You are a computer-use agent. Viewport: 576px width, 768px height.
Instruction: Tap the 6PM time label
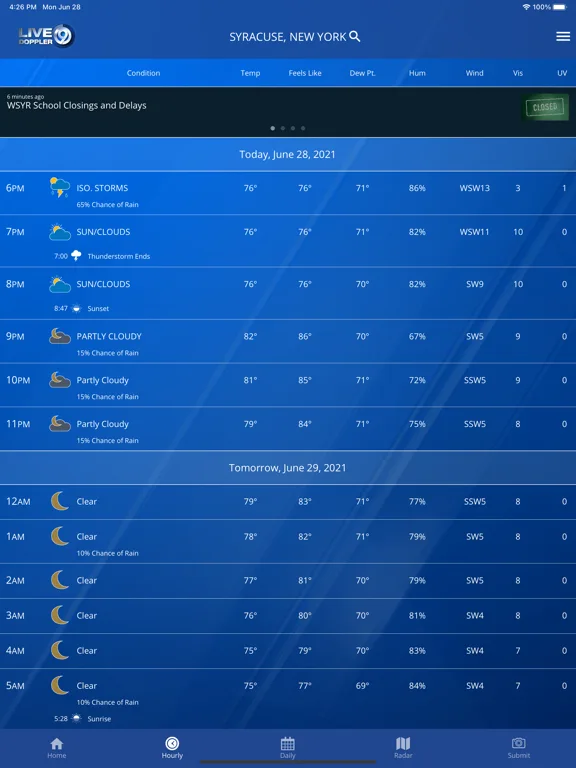[x=15, y=188]
